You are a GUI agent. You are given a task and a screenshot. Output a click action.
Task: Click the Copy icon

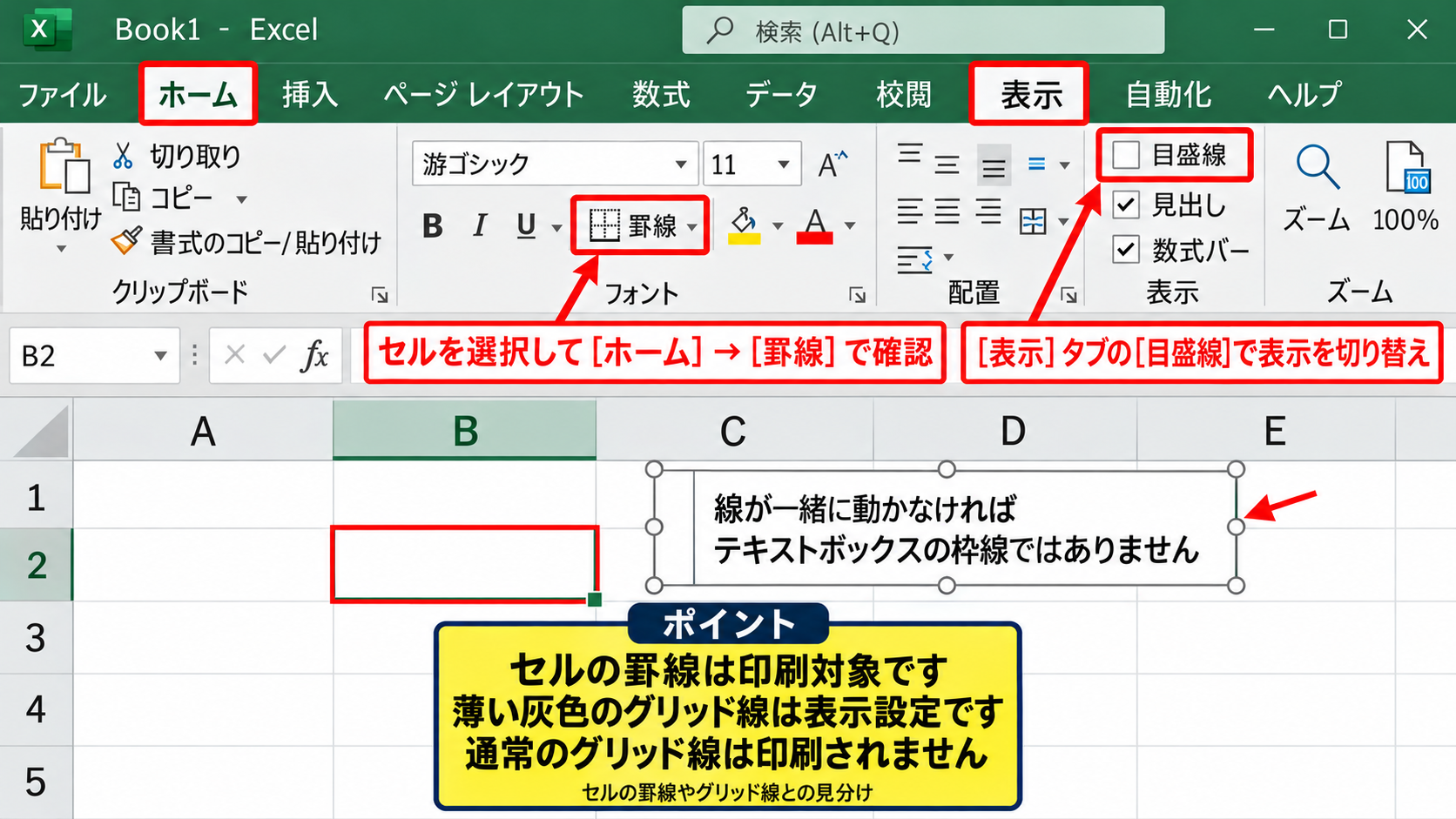tap(127, 198)
